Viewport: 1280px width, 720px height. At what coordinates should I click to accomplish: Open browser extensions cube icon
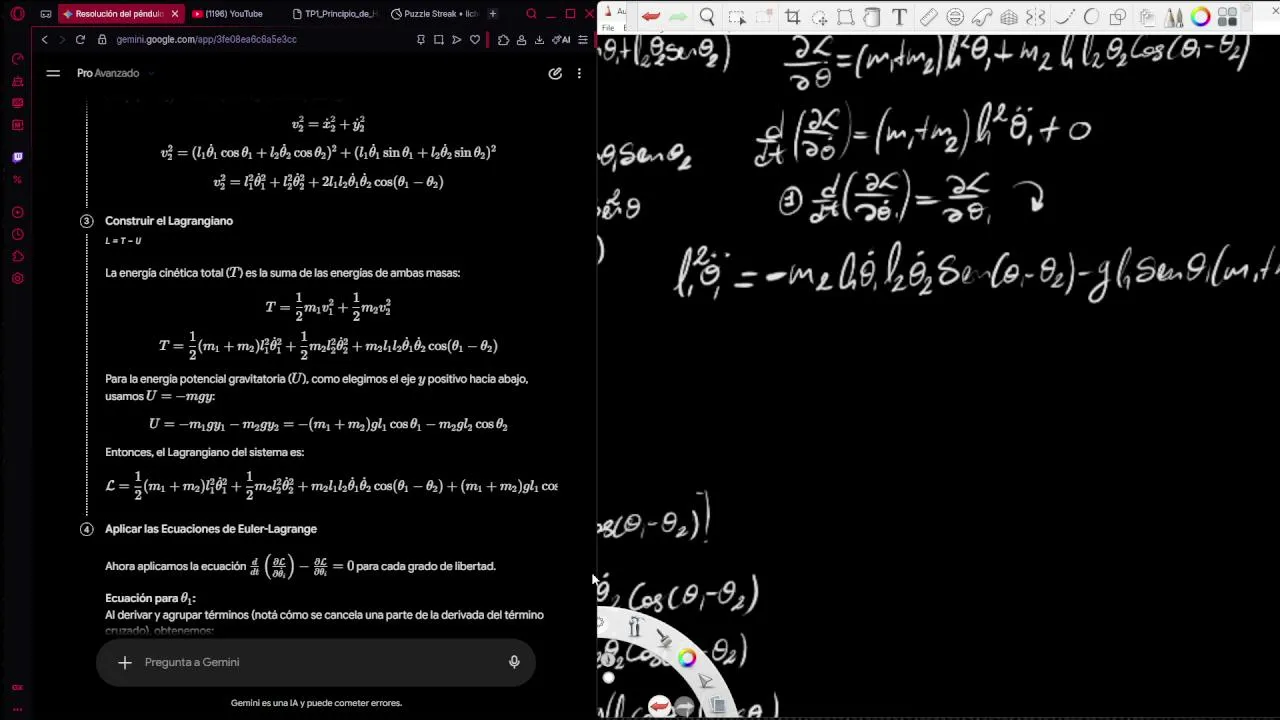(x=503, y=39)
